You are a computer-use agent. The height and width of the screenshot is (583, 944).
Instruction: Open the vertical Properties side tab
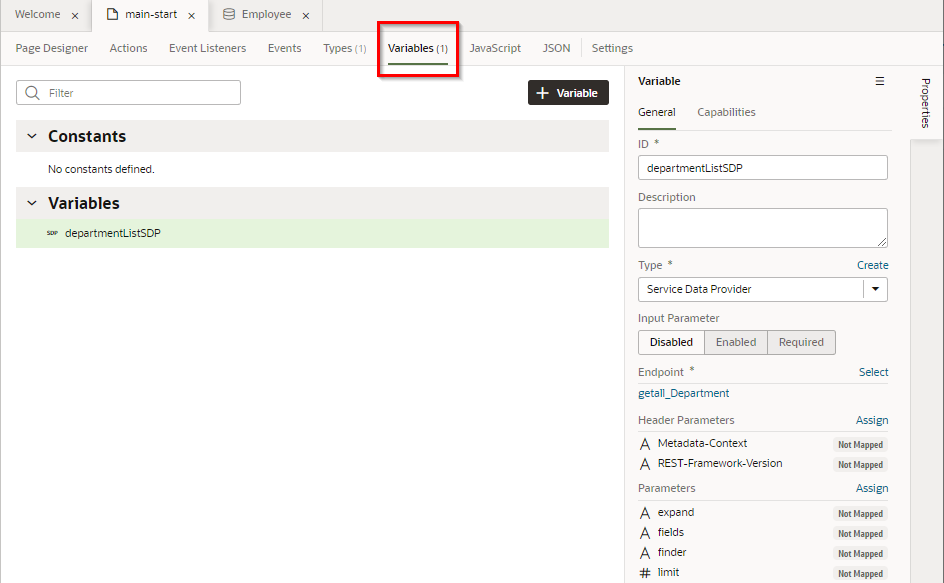926,103
